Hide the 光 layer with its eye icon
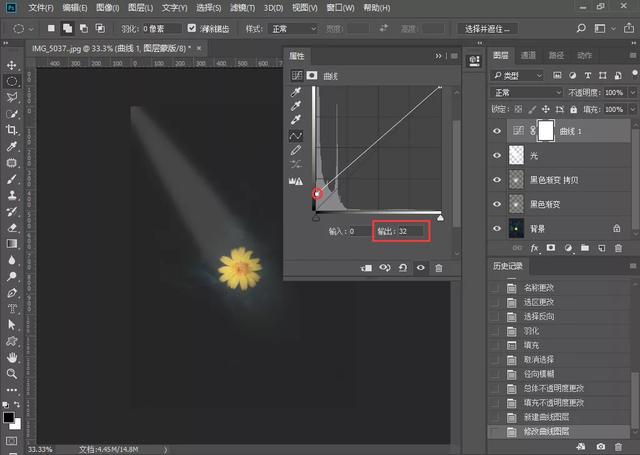This screenshot has height=455, width=640. click(498, 154)
